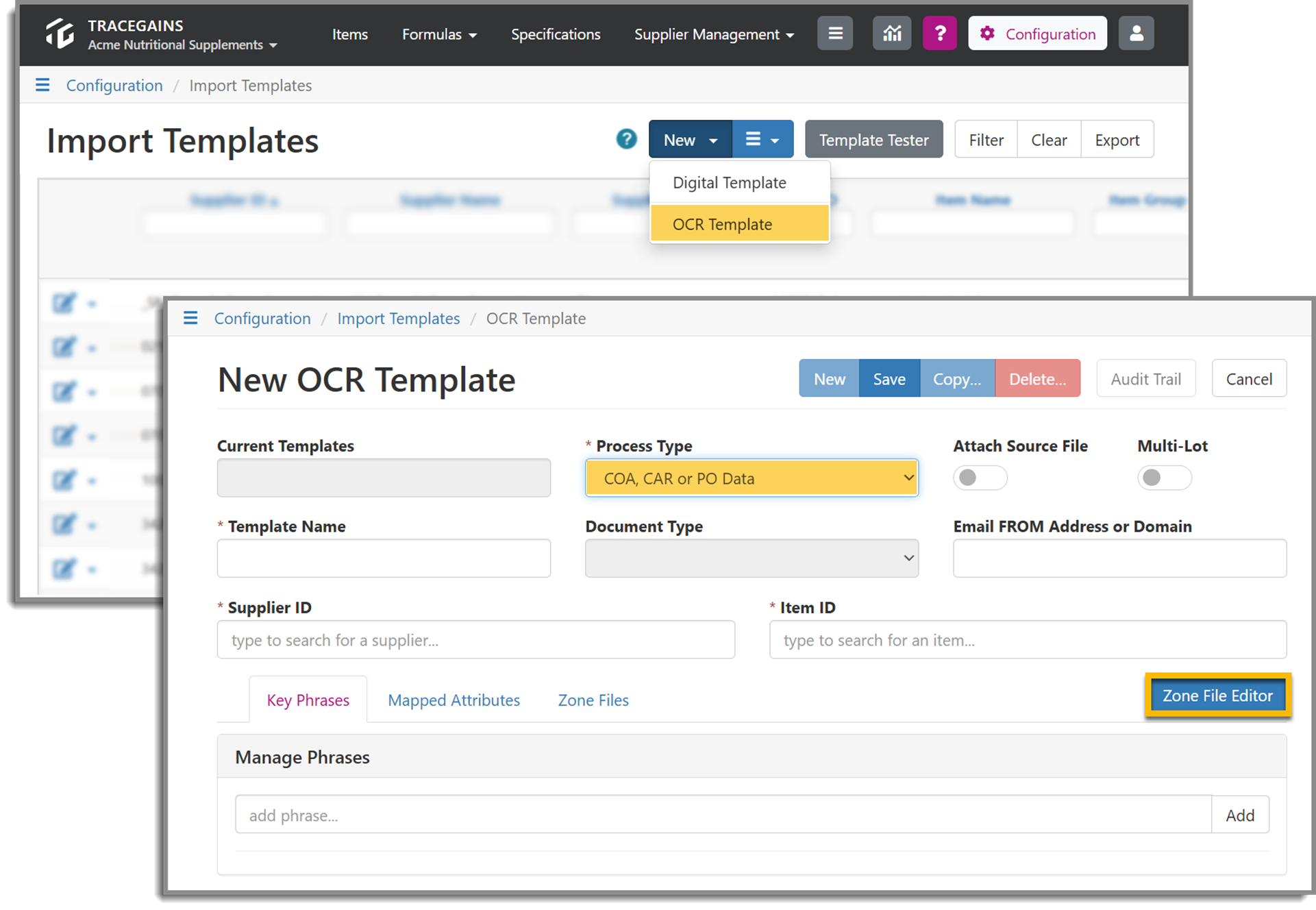Expand row actions caret in first grid row
The height and width of the screenshot is (910, 1316).
[x=92, y=304]
